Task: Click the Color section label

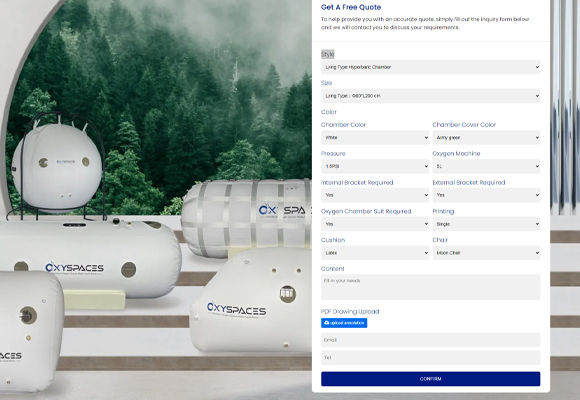Action: (328, 112)
